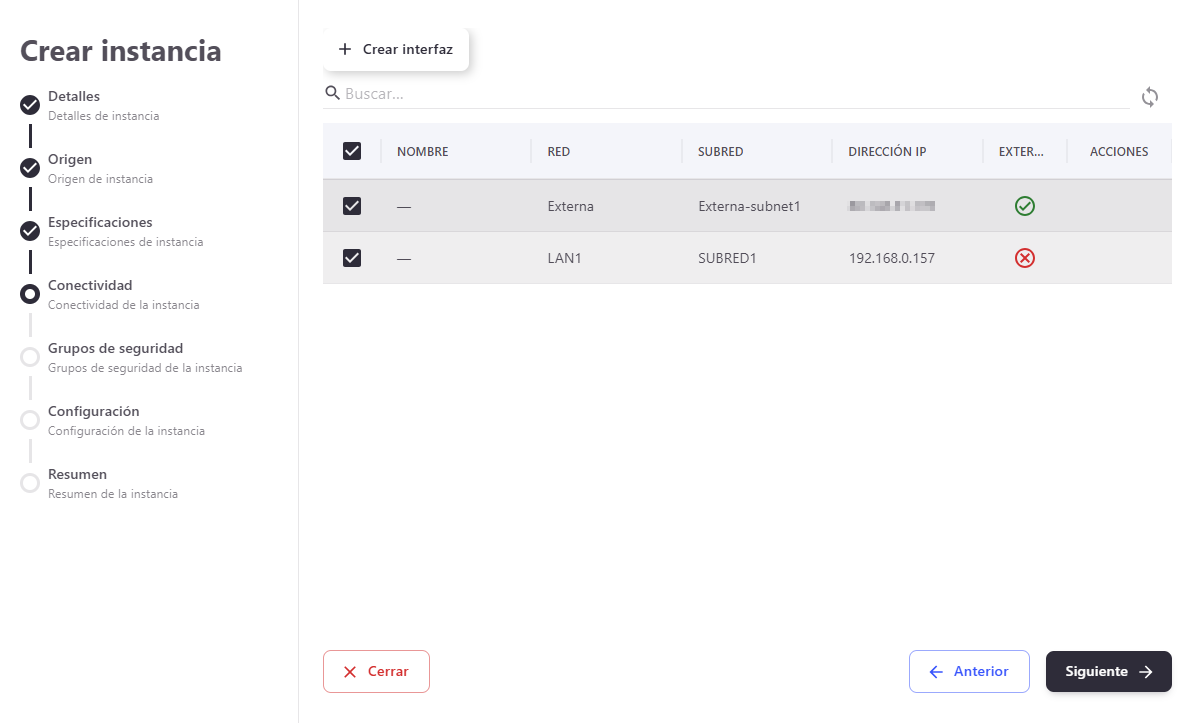This screenshot has width=1193, height=723.
Task: Click the refresh icon beside the search bar
Action: click(x=1150, y=97)
